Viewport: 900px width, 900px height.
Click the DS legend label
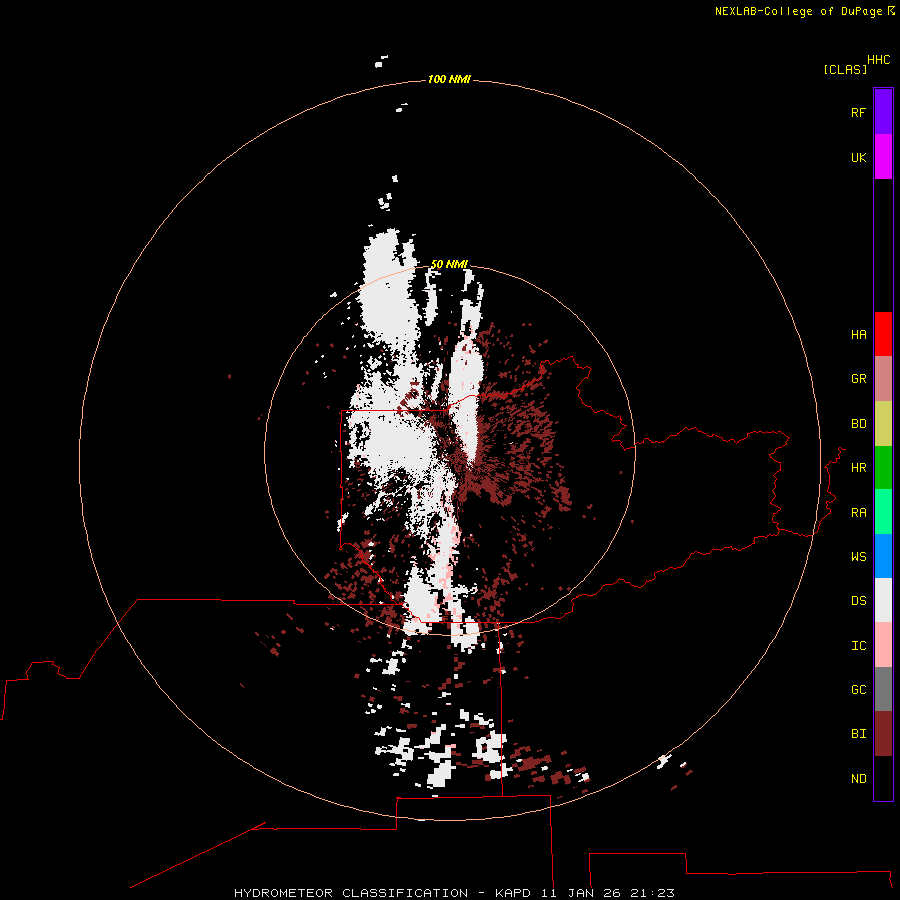click(x=858, y=601)
